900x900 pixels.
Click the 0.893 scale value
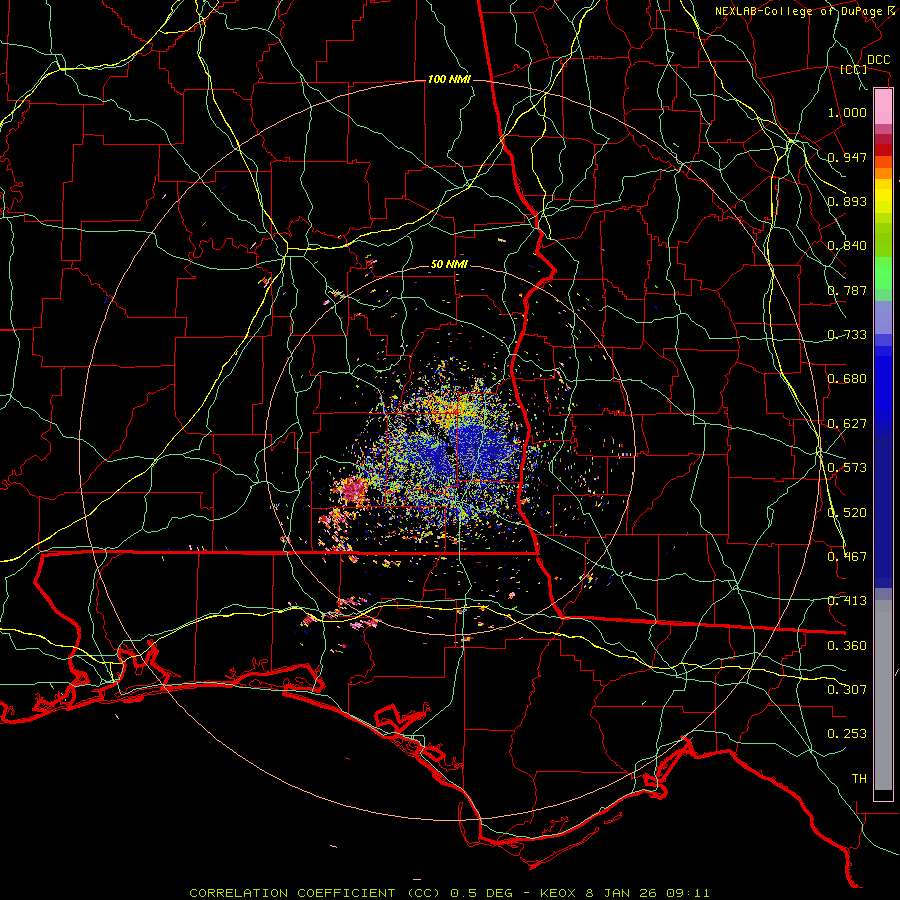tap(847, 201)
